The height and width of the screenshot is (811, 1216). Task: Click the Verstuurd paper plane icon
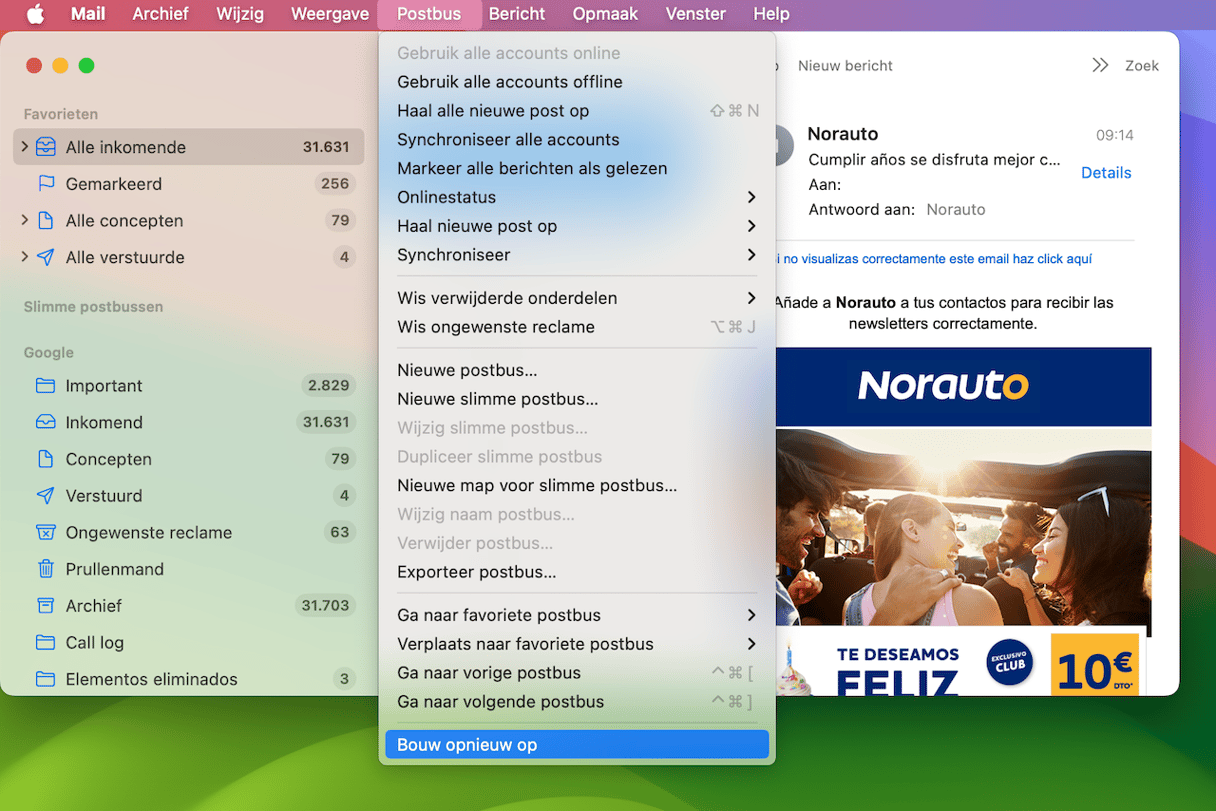tap(45, 496)
